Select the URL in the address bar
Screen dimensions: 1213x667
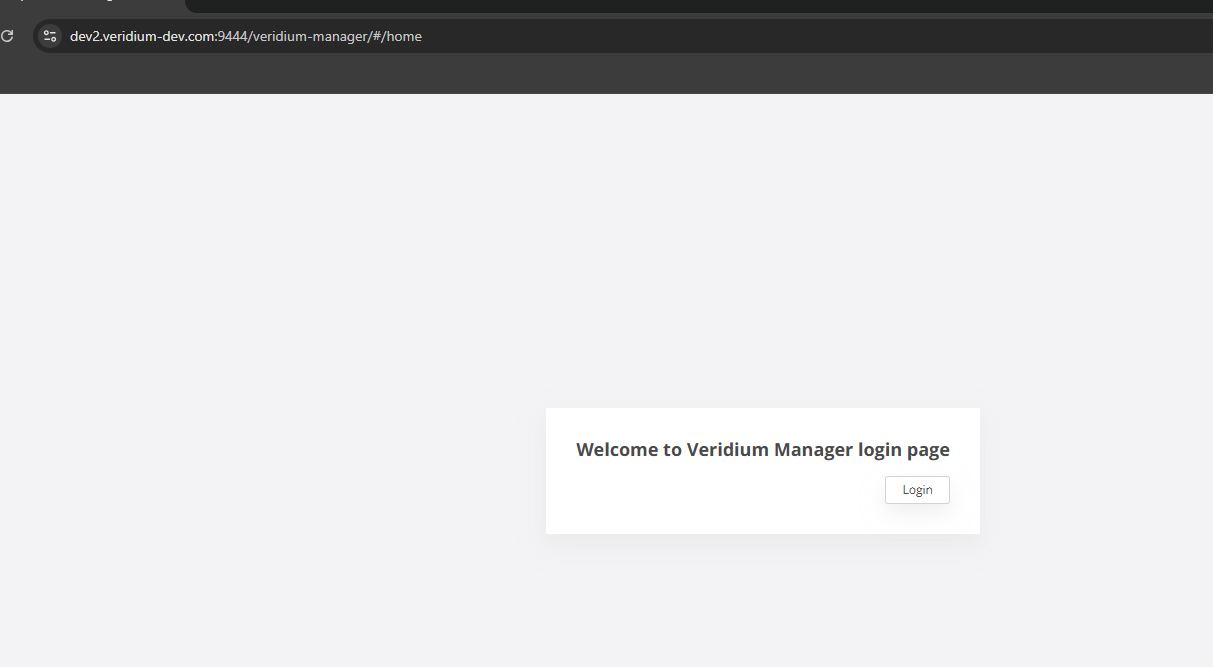pyautogui.click(x=246, y=36)
